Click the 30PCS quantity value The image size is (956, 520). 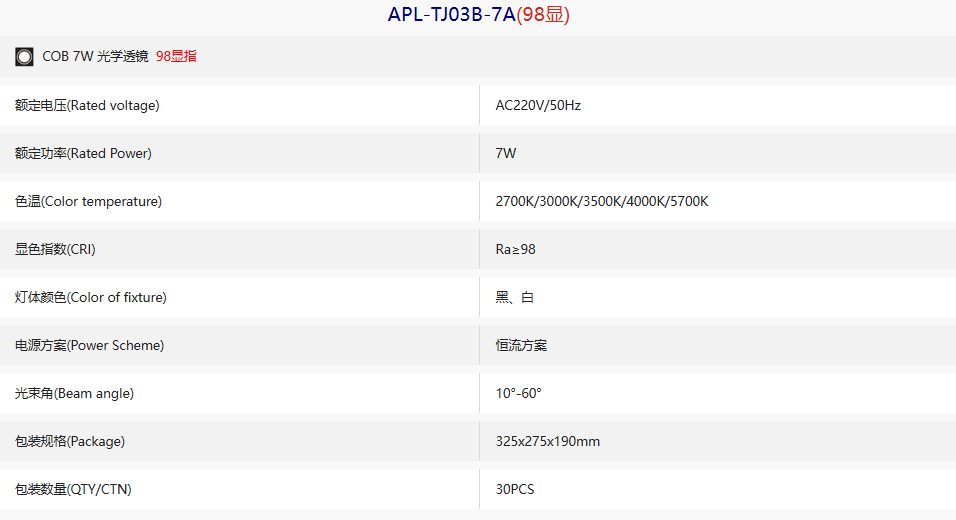point(515,490)
